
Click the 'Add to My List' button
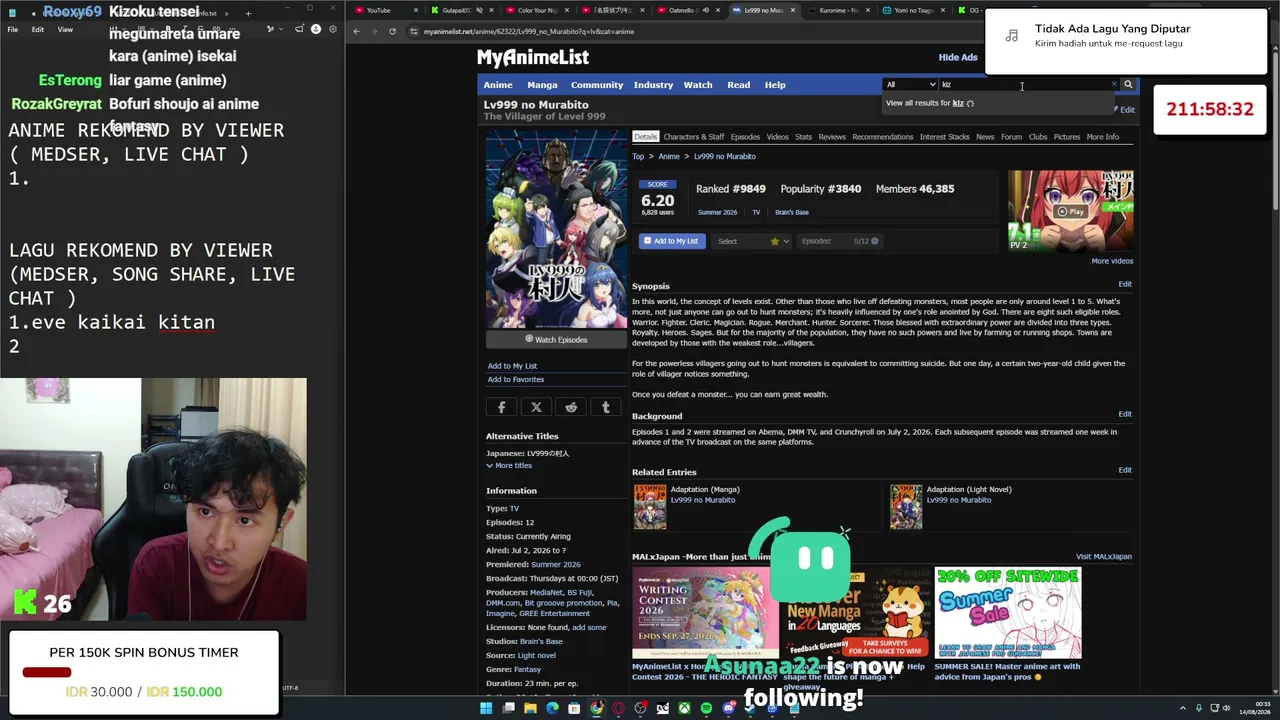pos(672,241)
